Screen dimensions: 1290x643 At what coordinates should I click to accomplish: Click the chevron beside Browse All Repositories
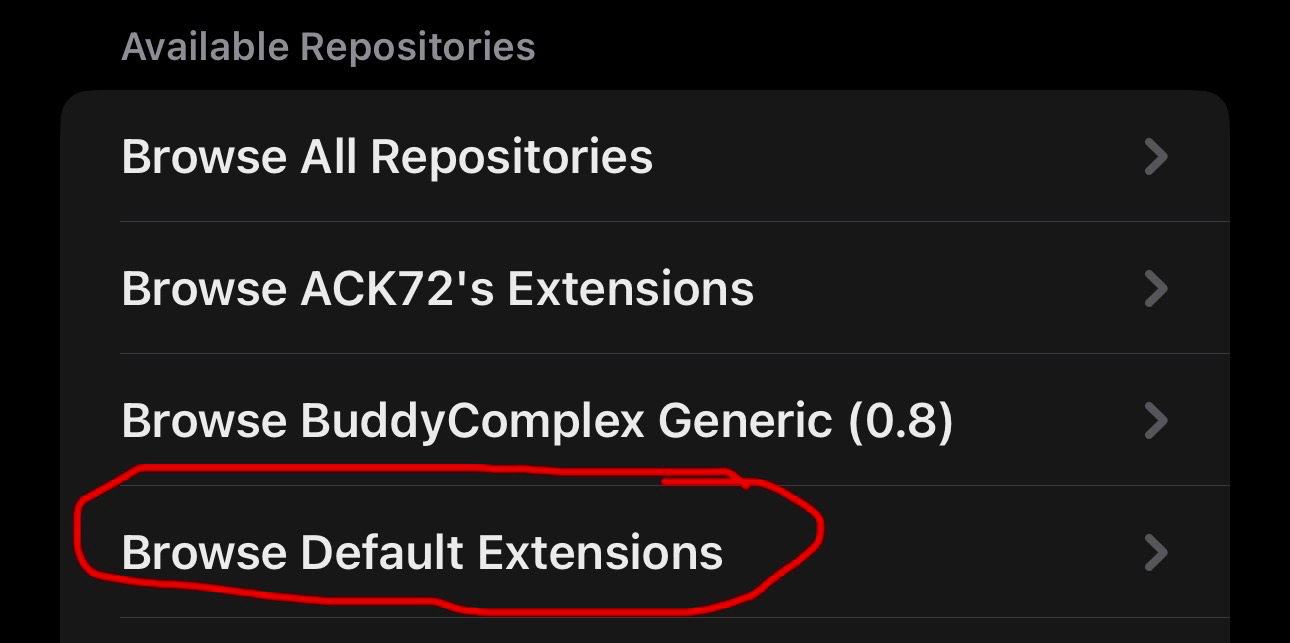point(1155,157)
